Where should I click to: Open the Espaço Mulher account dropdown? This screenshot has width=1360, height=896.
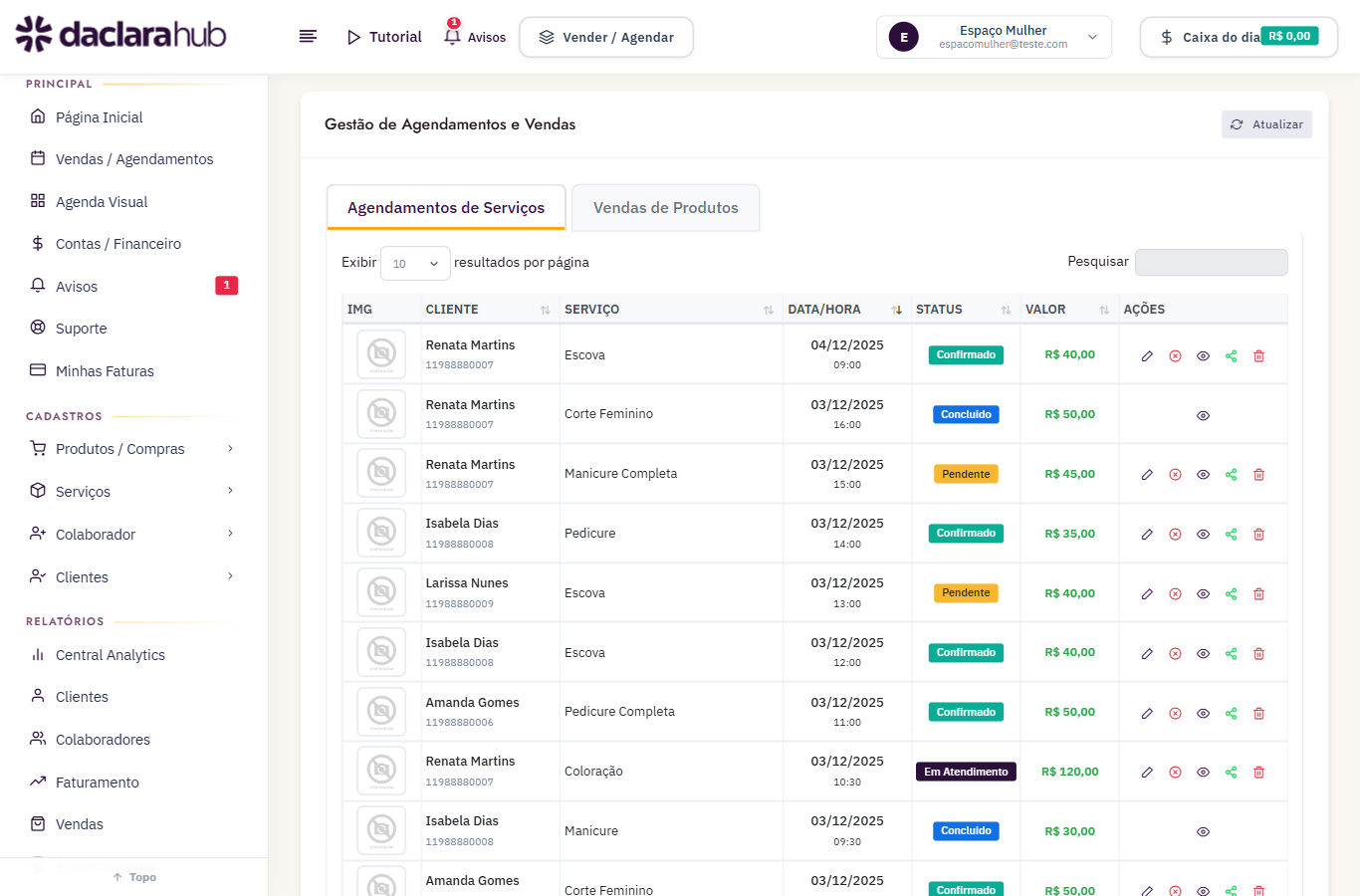pyautogui.click(x=994, y=37)
